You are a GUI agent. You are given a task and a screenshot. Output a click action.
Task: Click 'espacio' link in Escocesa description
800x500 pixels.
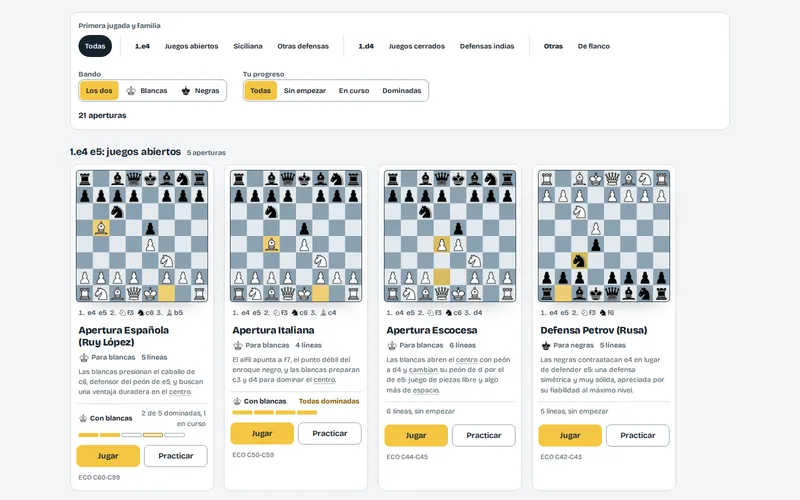(x=426, y=390)
